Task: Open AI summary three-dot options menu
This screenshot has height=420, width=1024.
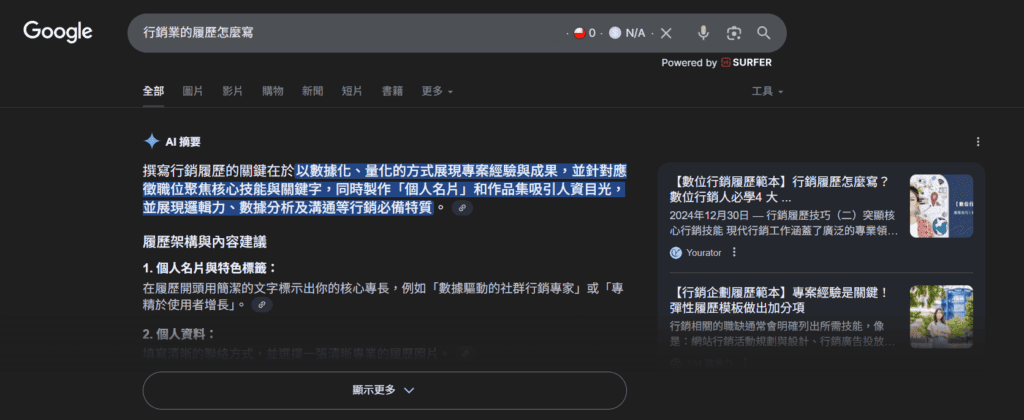Action: tap(978, 142)
